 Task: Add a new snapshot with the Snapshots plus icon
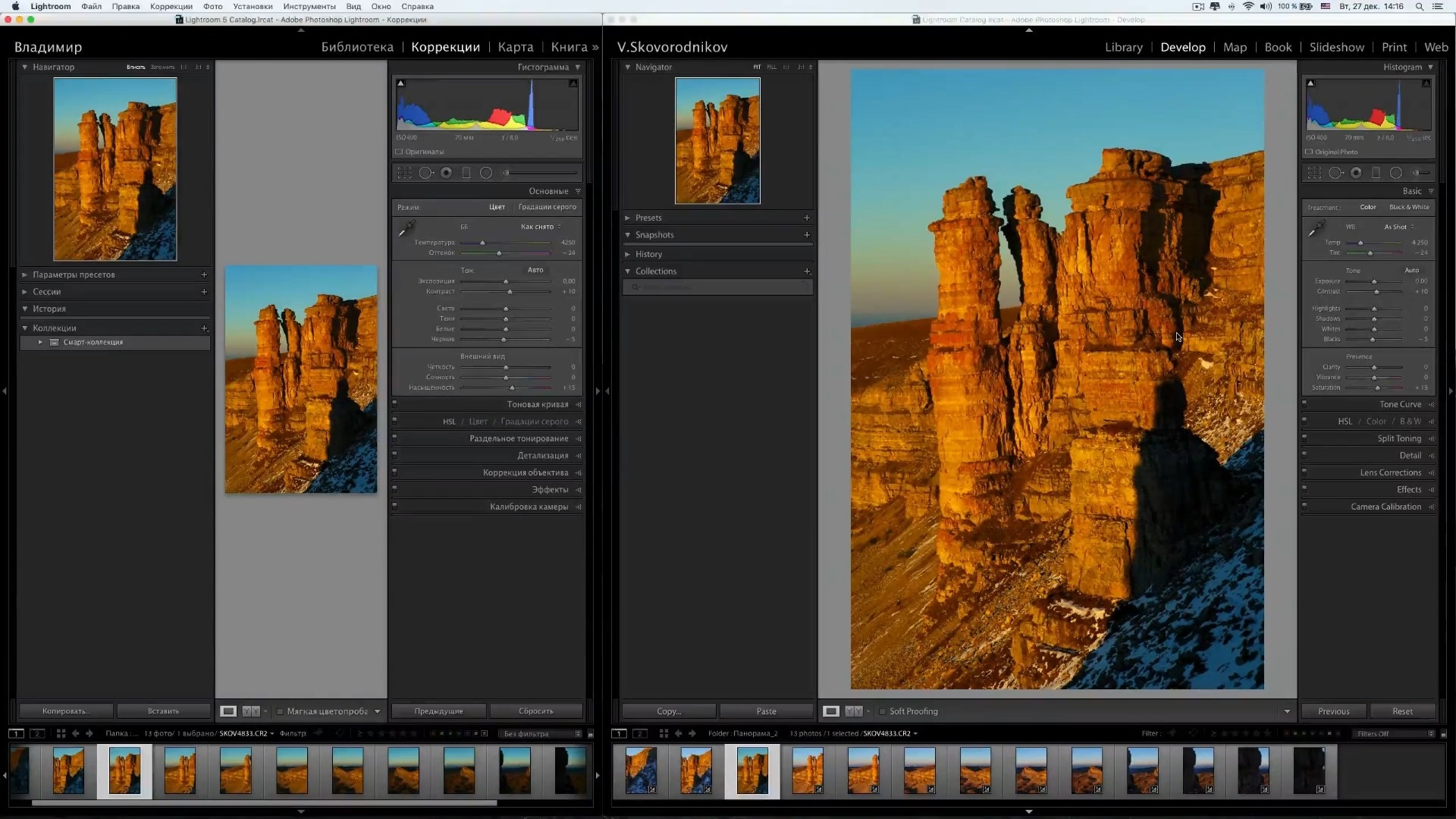pos(807,235)
